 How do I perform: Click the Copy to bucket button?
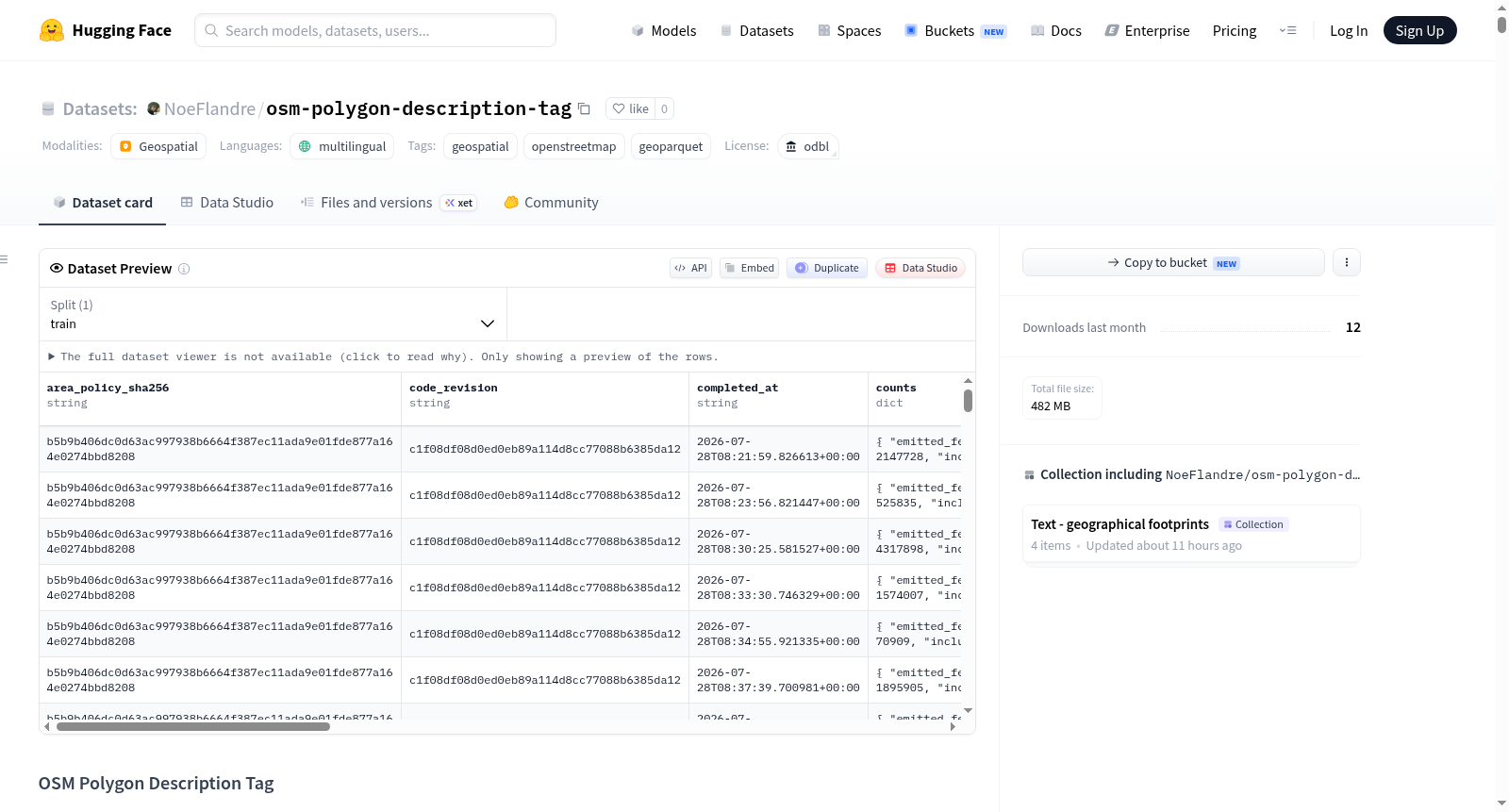point(1173,262)
